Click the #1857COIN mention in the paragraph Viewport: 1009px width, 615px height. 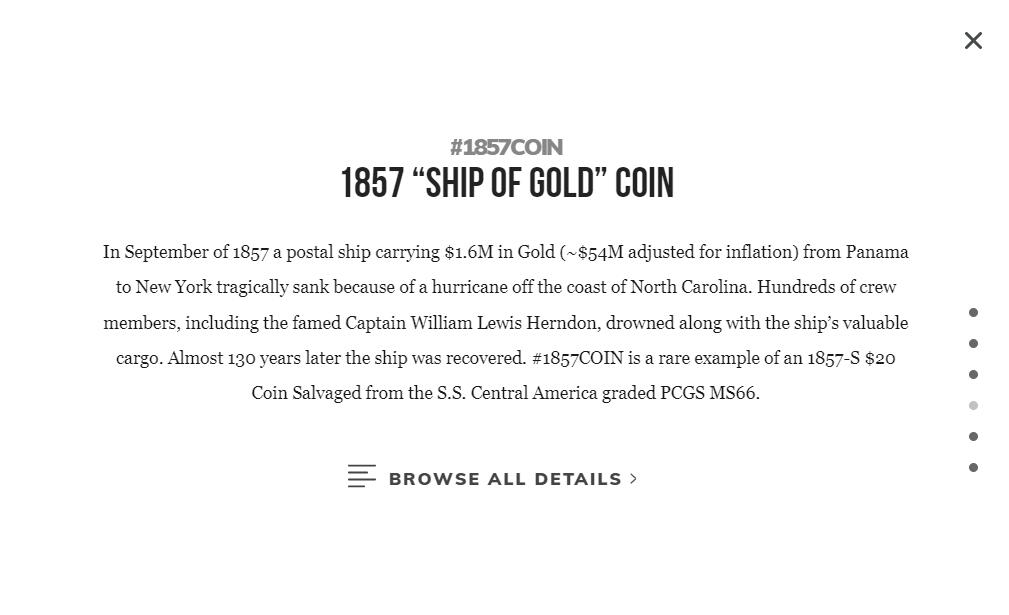click(x=577, y=358)
